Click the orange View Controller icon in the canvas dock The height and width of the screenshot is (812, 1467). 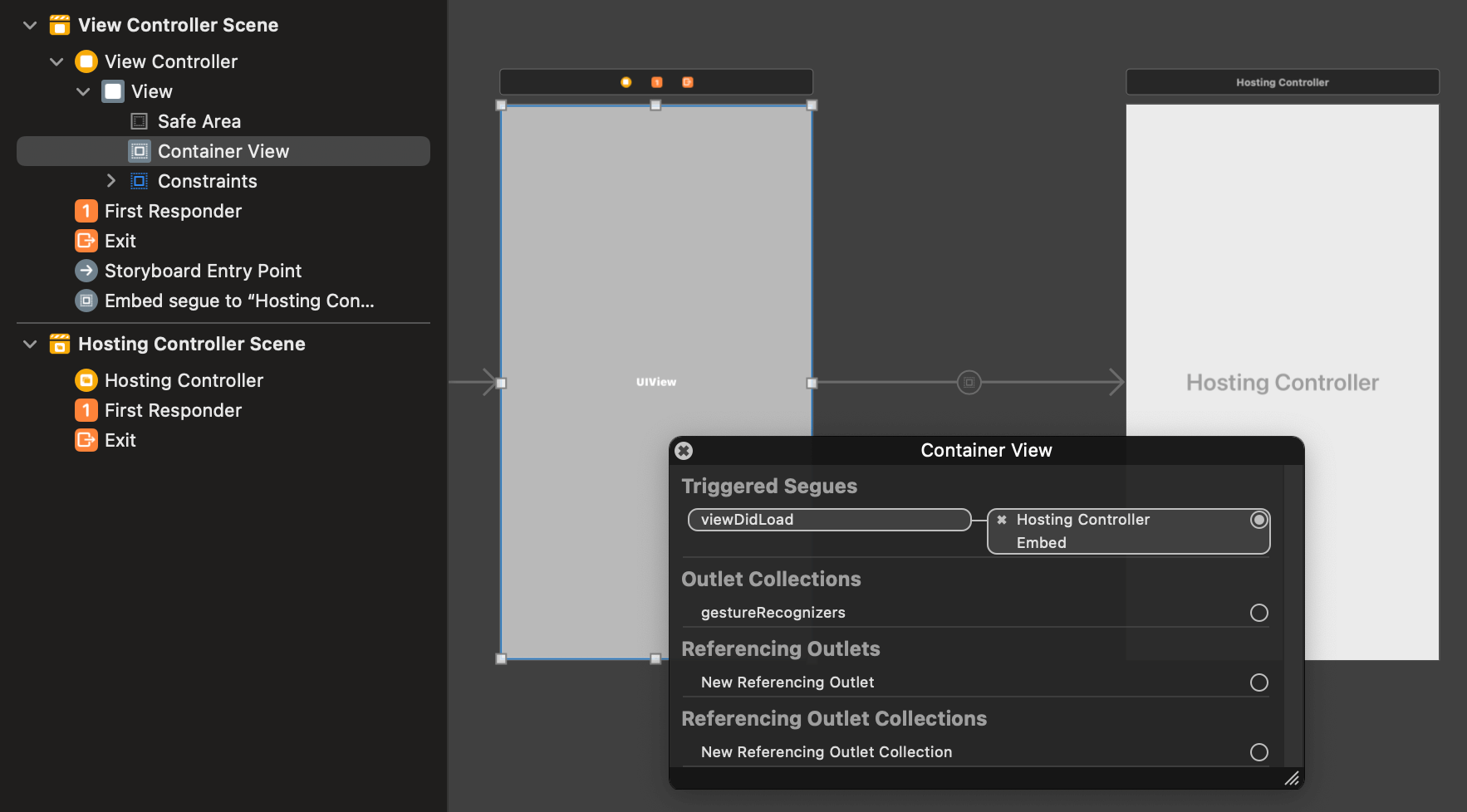pyautogui.click(x=625, y=81)
